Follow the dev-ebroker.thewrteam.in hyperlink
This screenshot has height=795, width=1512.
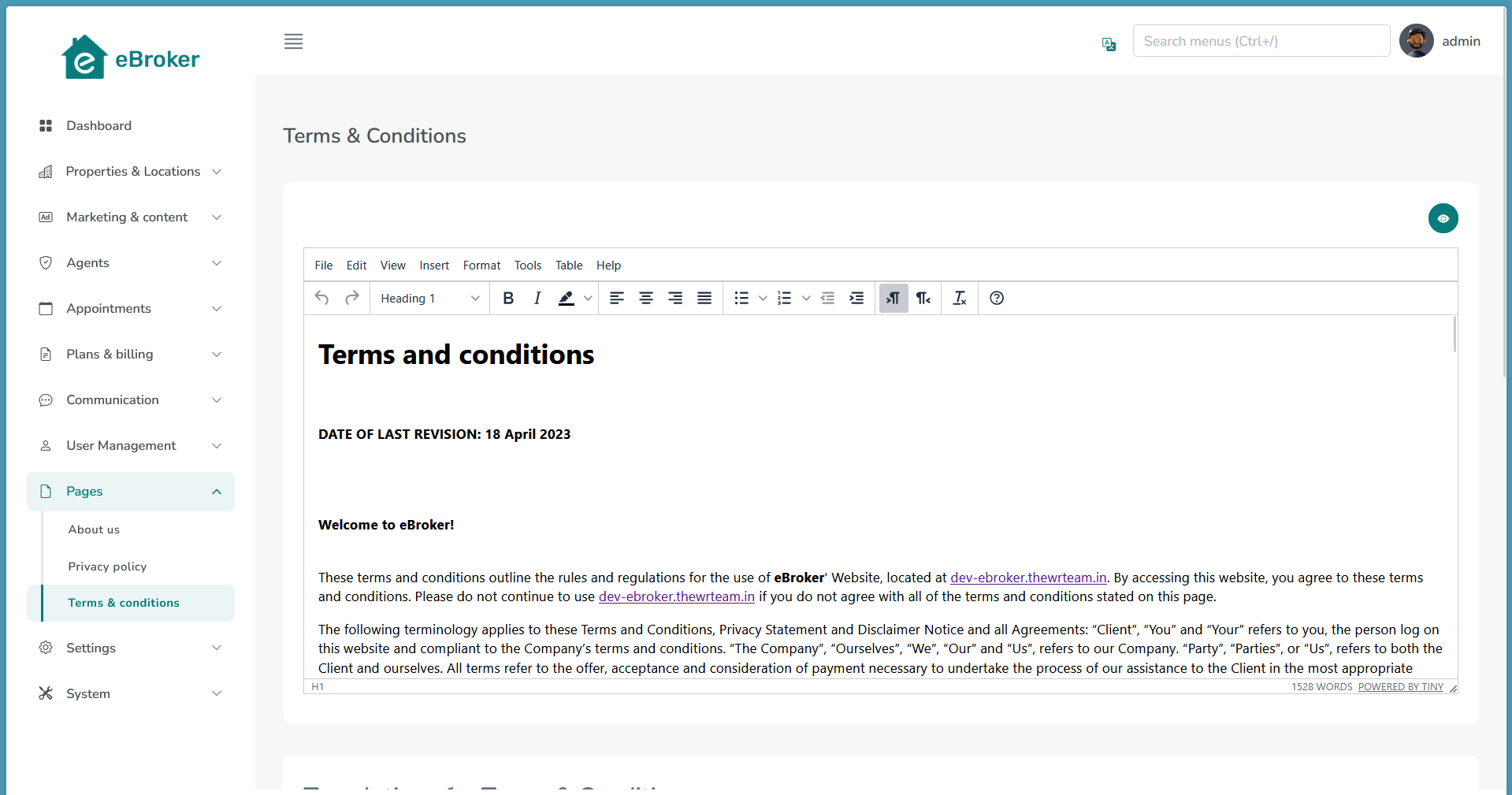point(1027,577)
